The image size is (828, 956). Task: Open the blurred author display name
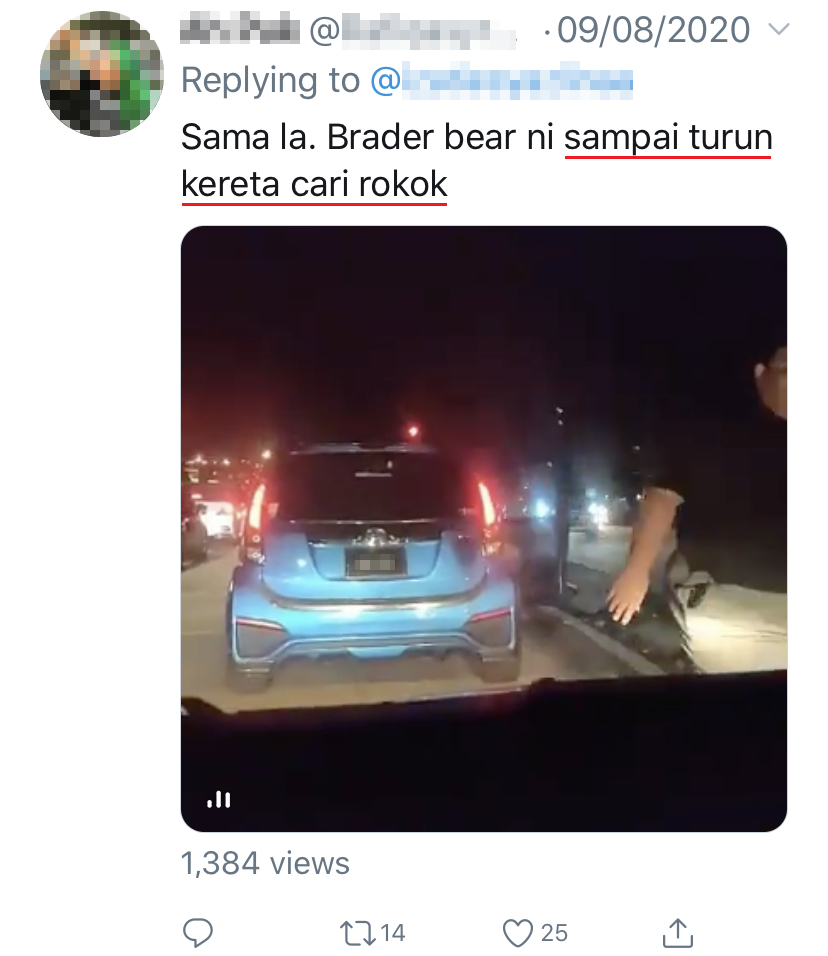(x=240, y=30)
